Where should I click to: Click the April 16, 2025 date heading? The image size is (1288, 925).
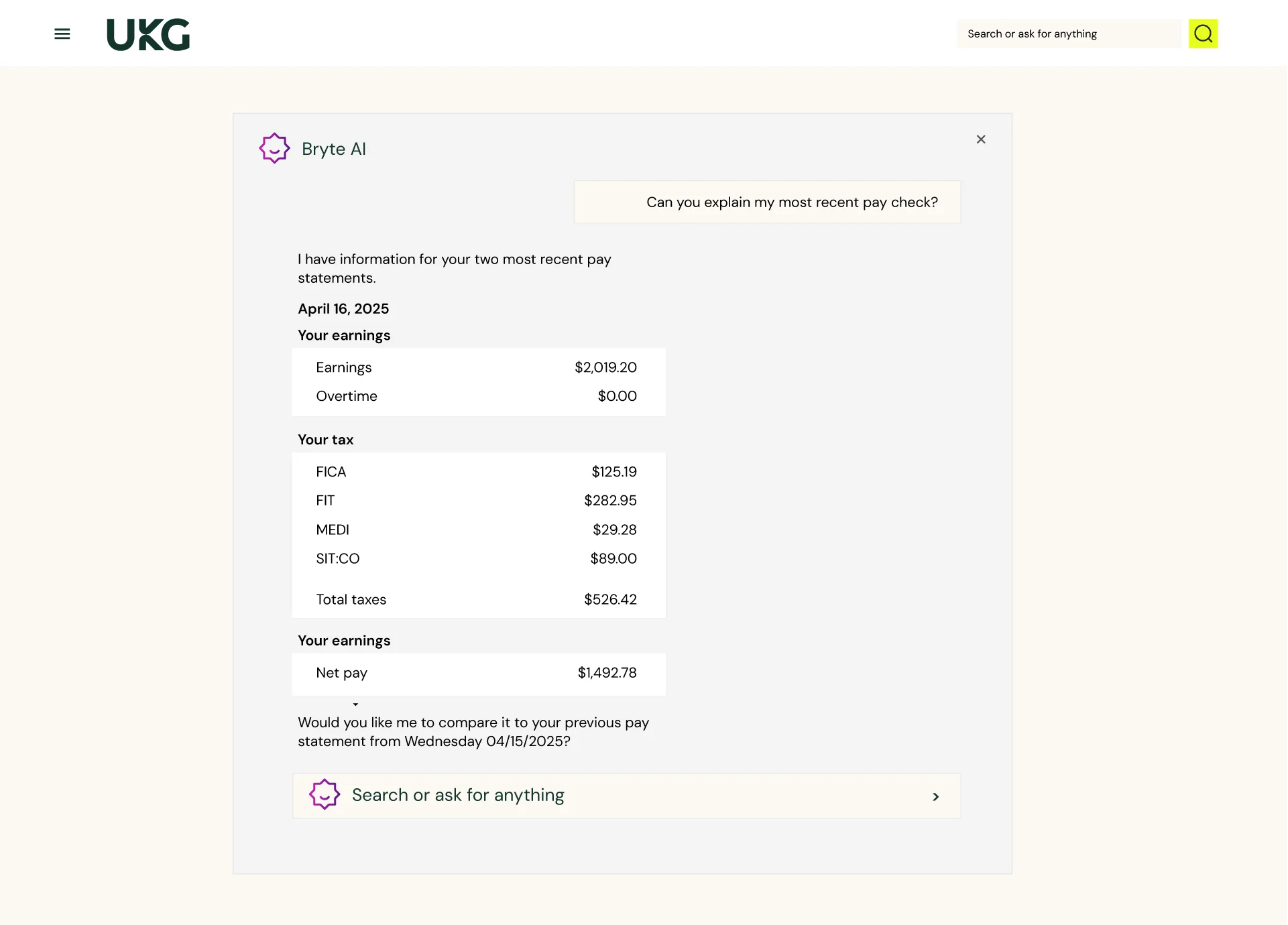point(343,308)
